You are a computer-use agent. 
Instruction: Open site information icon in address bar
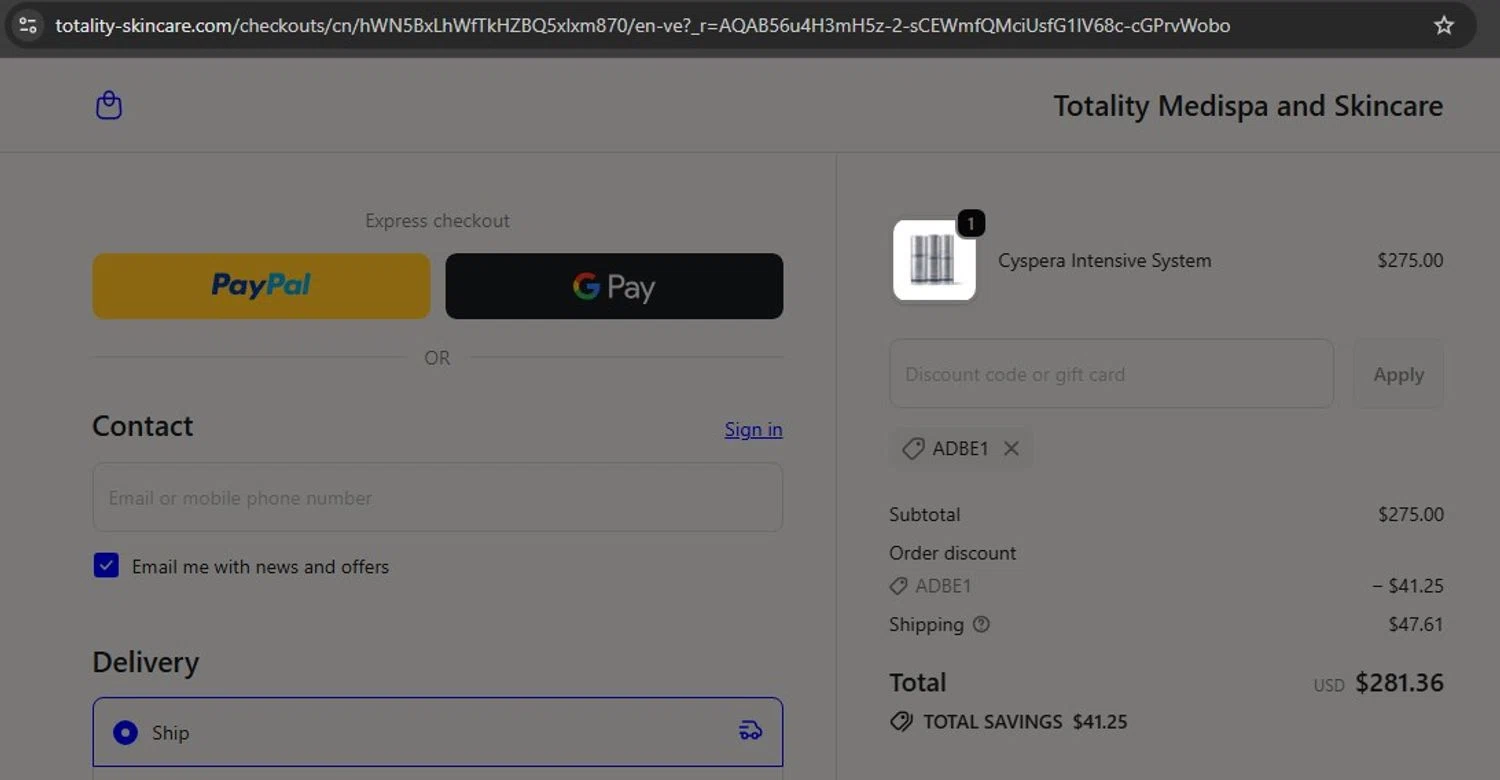click(x=28, y=26)
